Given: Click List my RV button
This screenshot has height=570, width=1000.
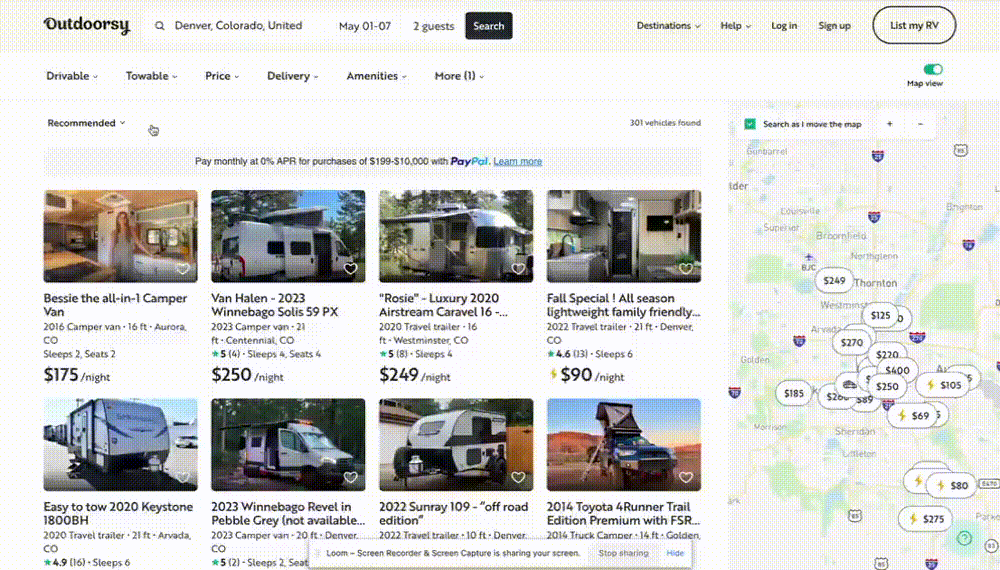Looking at the screenshot, I should tap(914, 26).
